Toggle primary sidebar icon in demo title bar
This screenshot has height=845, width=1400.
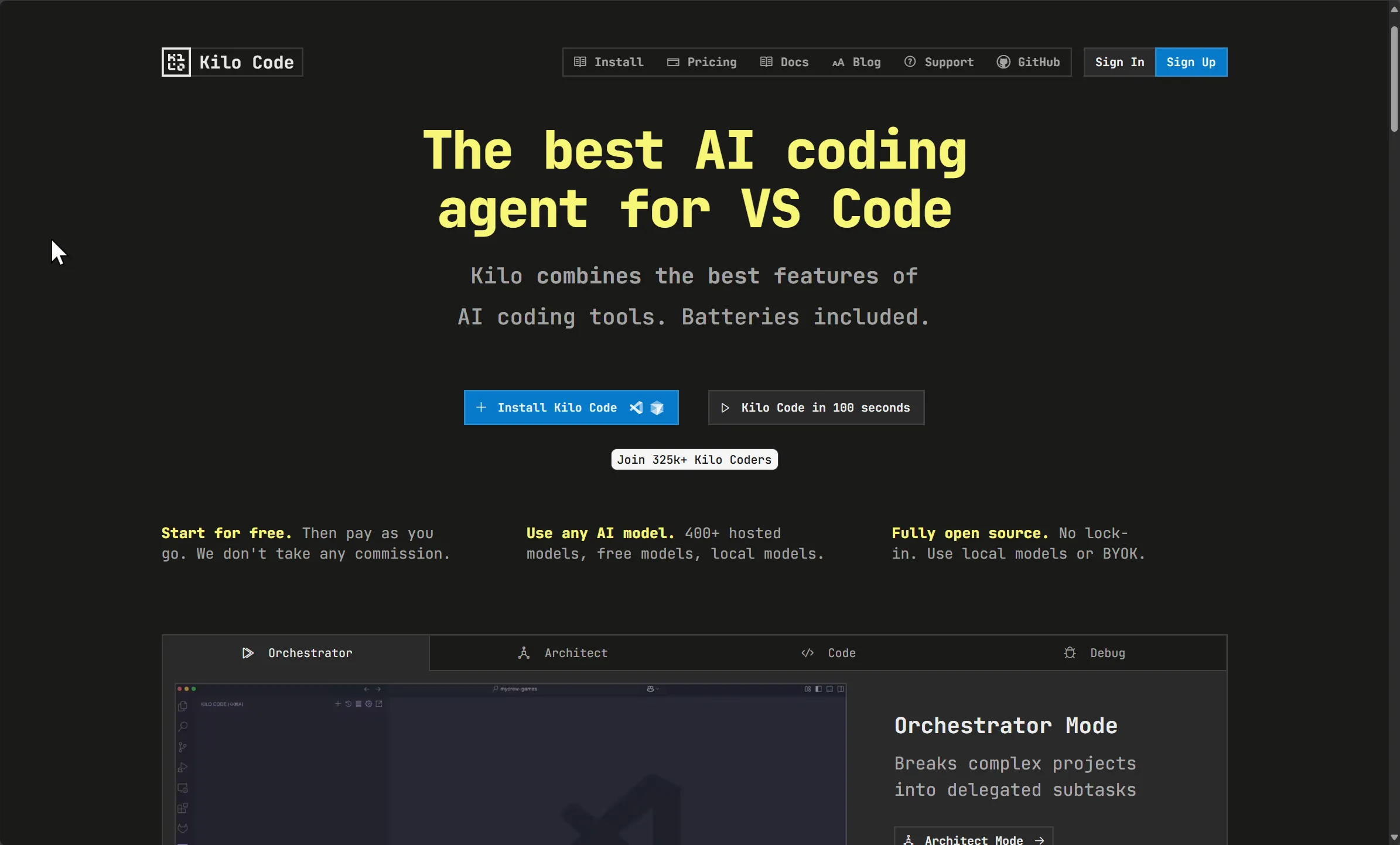819,689
